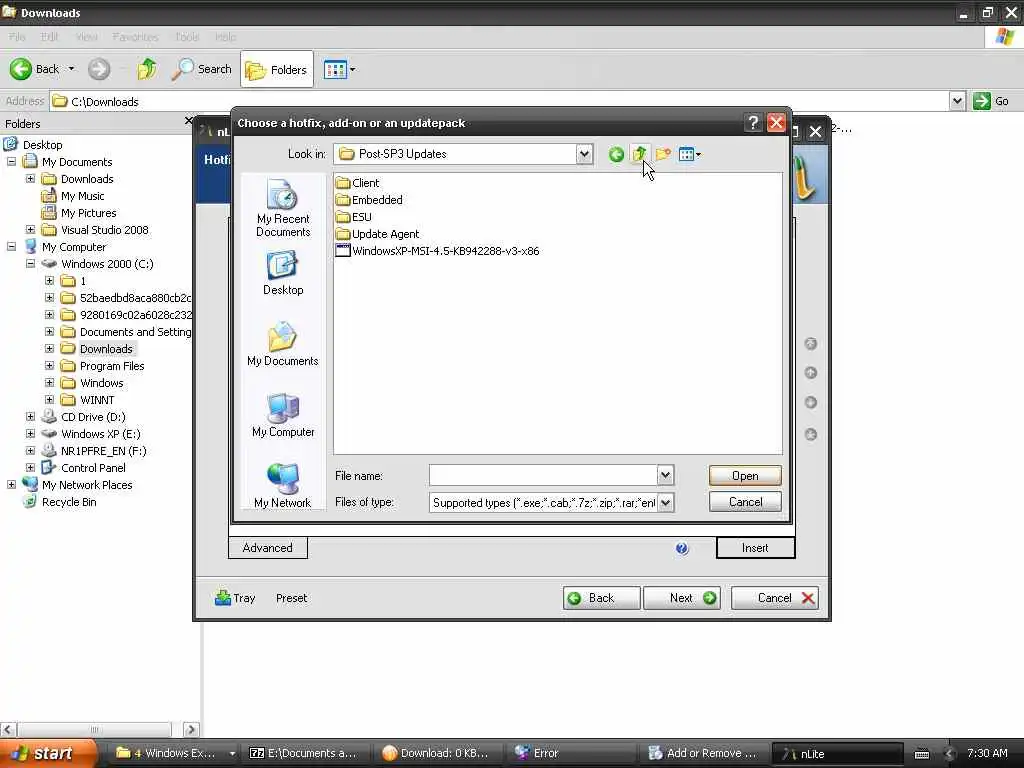The image size is (1024, 768).
Task: Click Cancel in file dialog
Action: click(x=745, y=502)
